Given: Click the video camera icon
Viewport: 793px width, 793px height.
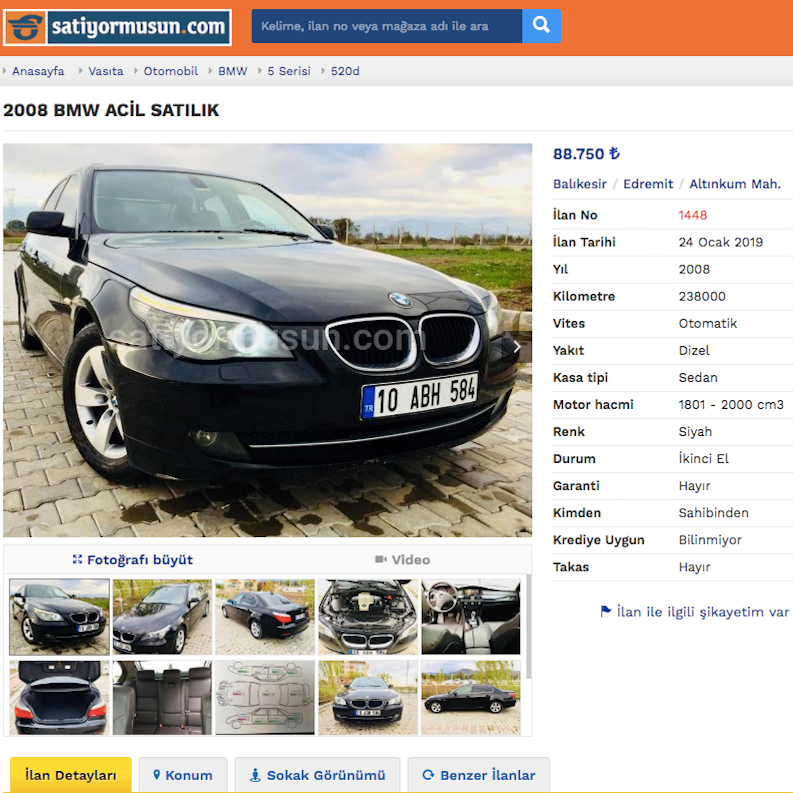Looking at the screenshot, I should (x=381, y=559).
